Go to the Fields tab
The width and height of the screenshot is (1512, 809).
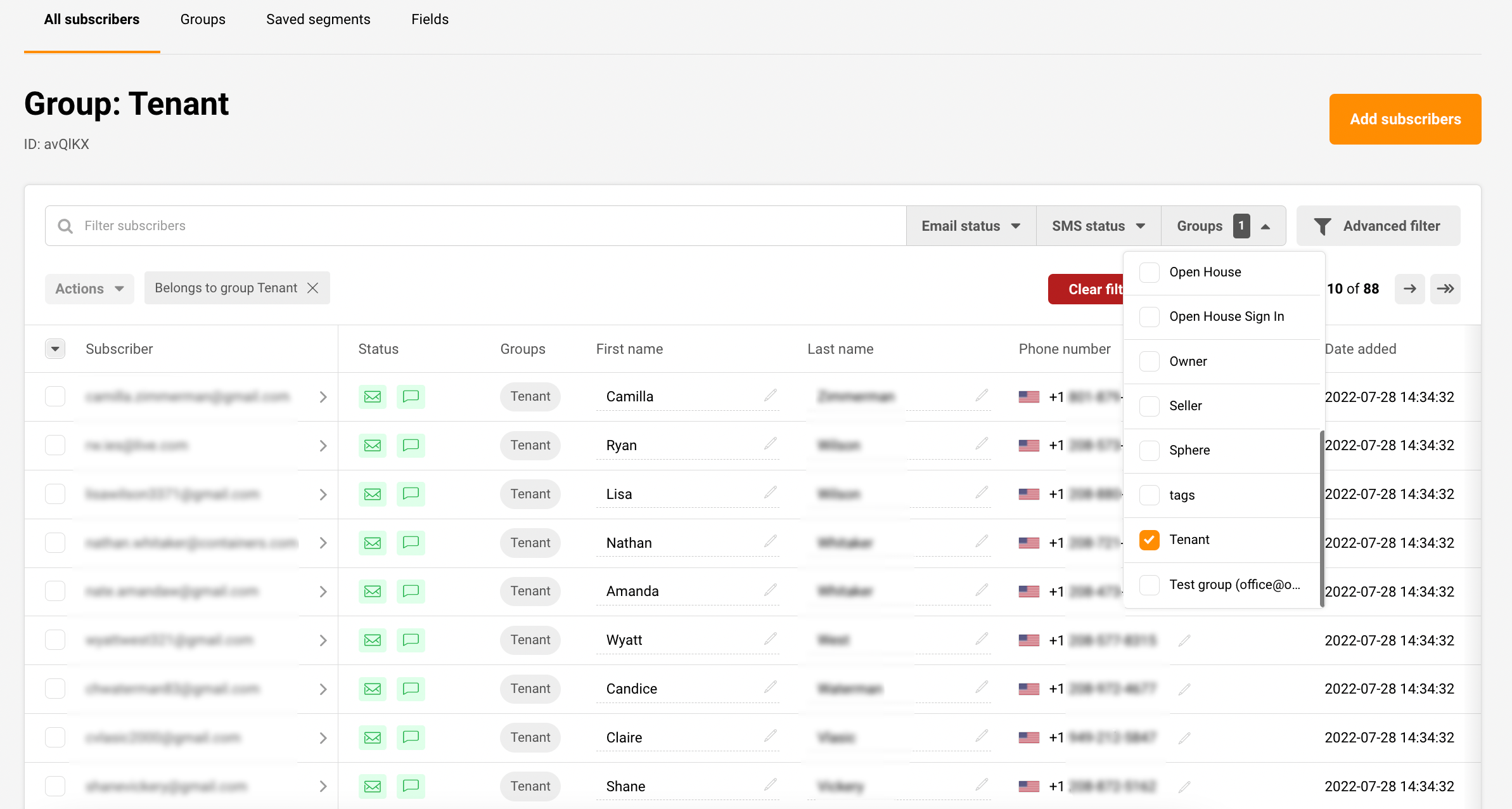tap(430, 19)
